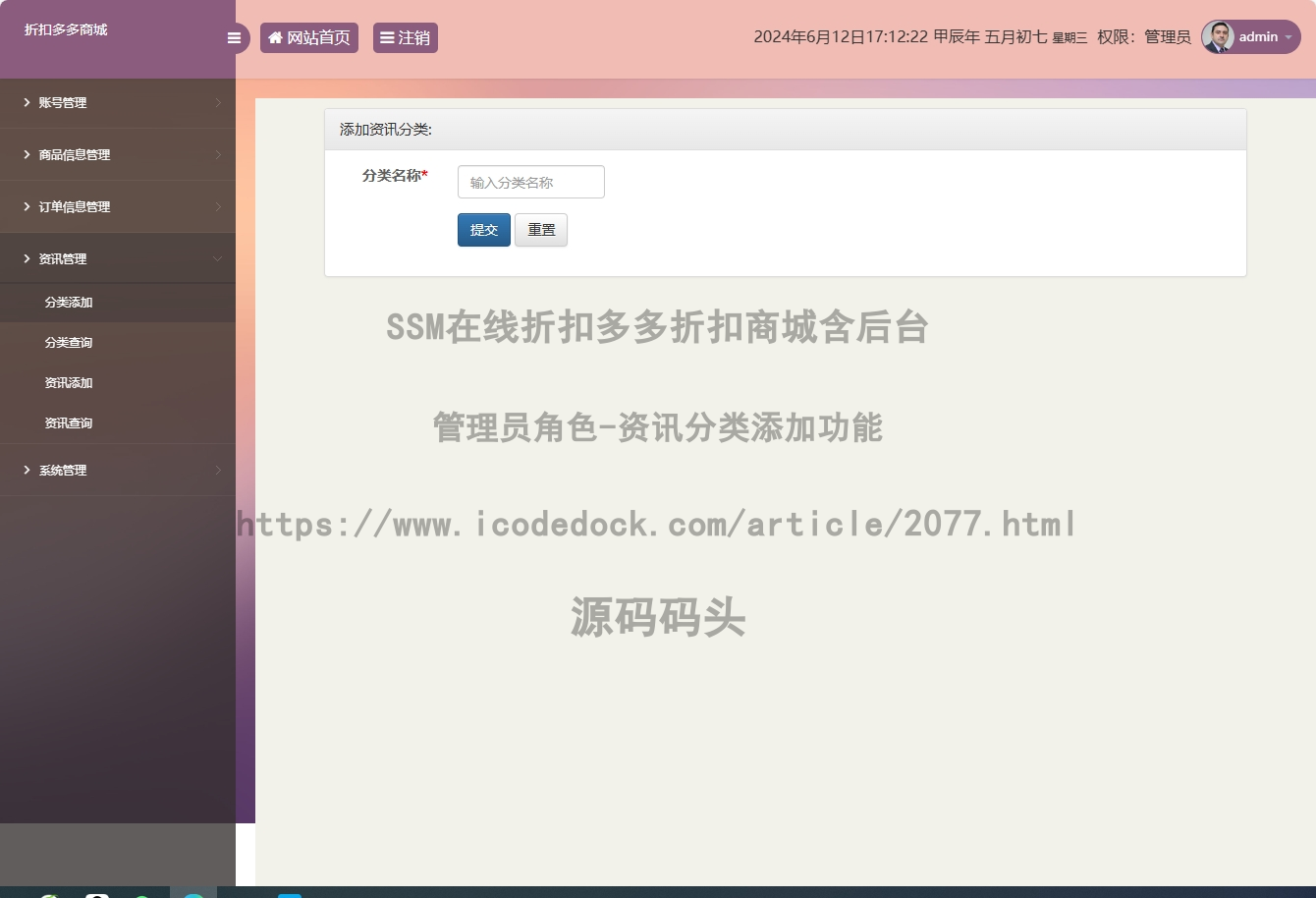Focus the 输入分类名称 input field

coord(530,182)
